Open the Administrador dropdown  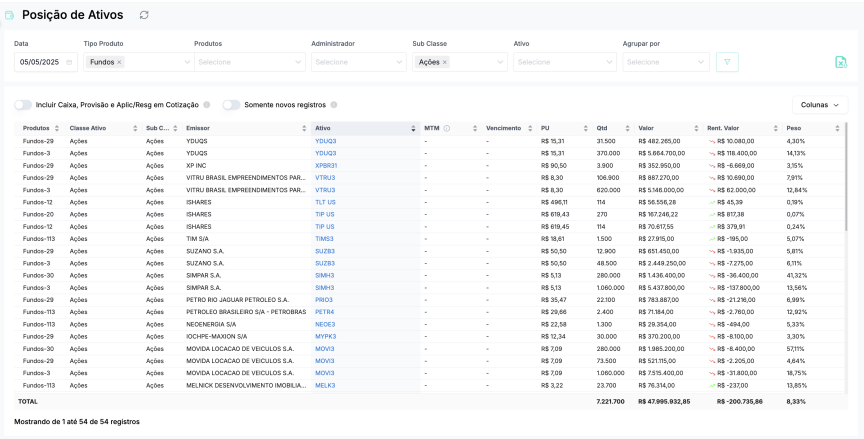coord(359,62)
